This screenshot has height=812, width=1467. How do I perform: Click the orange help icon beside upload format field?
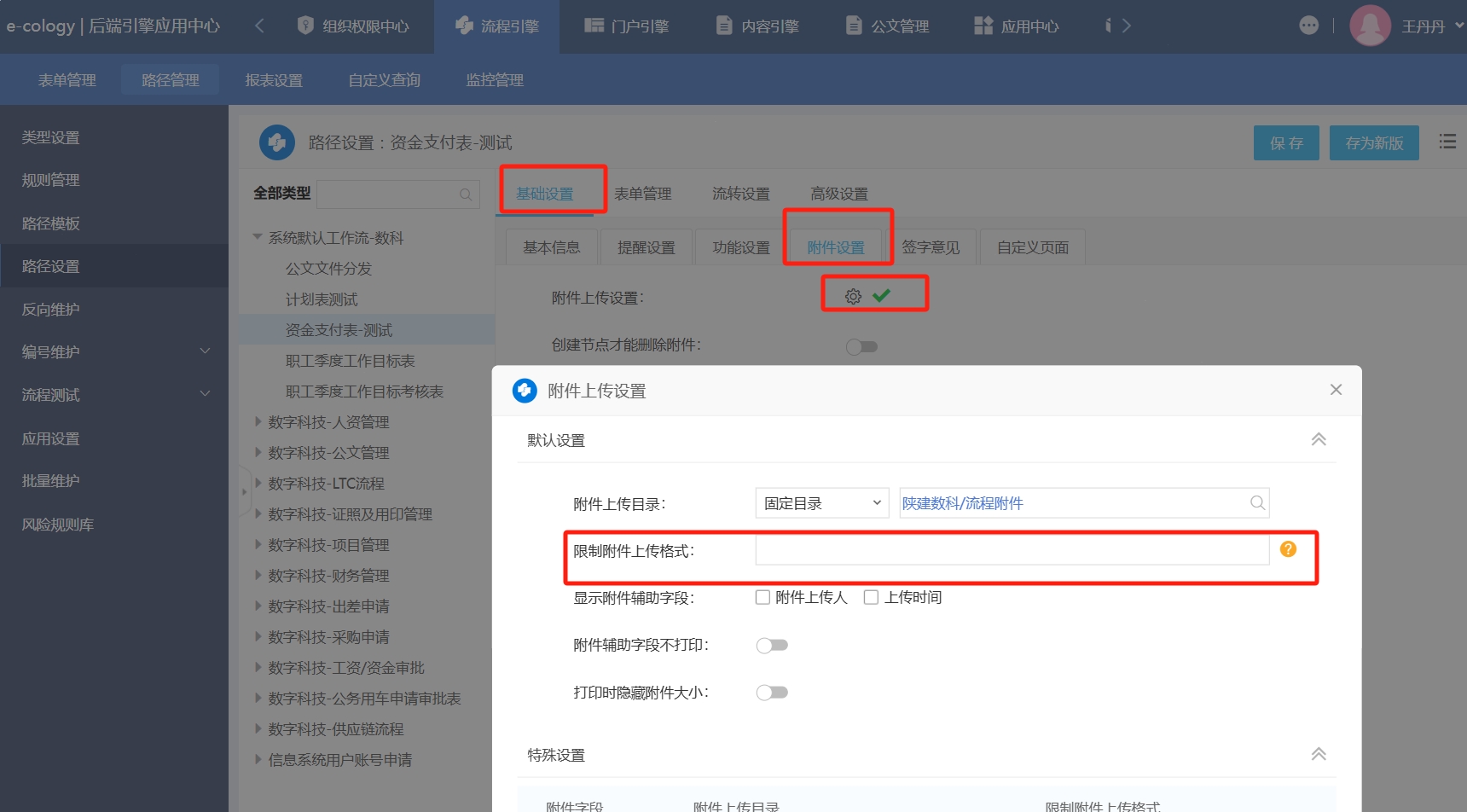[x=1288, y=549]
